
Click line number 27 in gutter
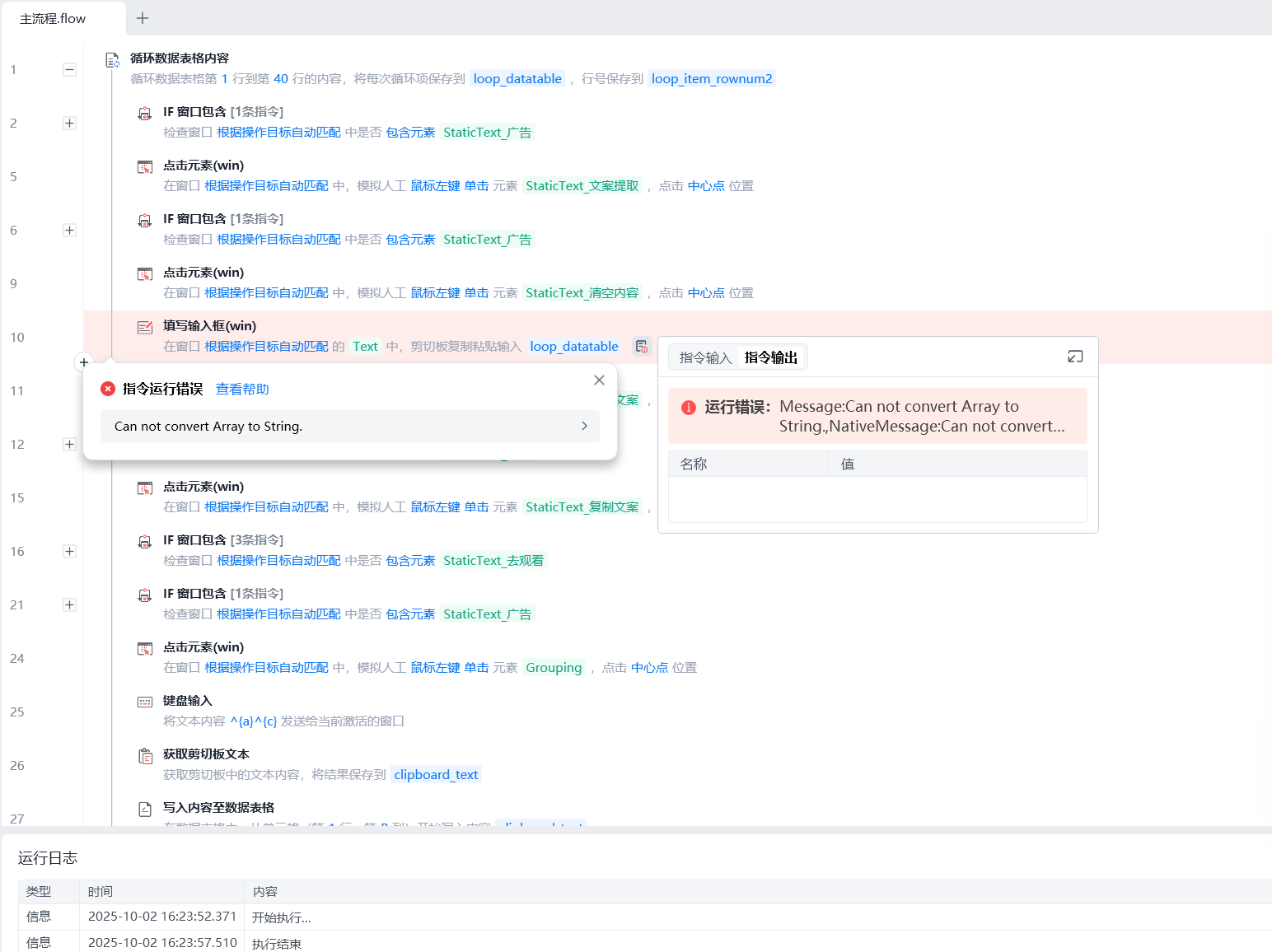[17, 819]
